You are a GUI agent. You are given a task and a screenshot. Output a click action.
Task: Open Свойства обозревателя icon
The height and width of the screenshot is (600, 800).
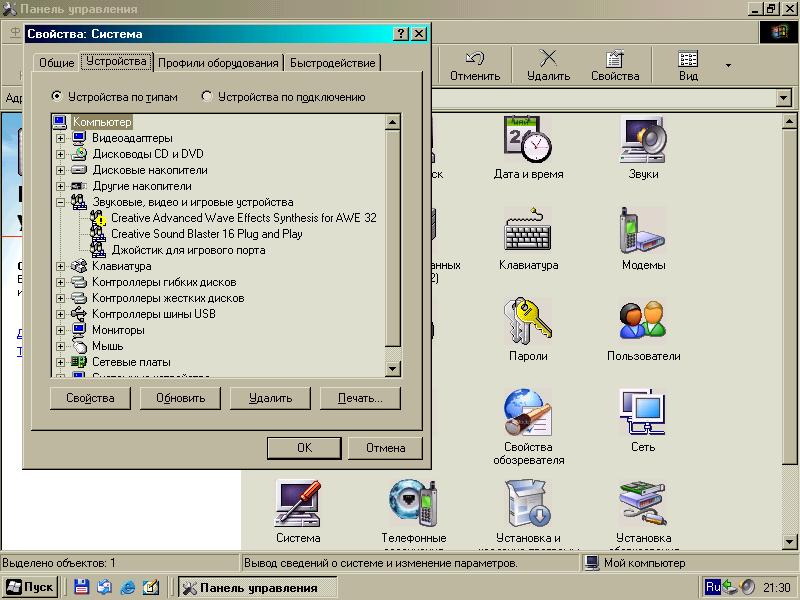[528, 427]
